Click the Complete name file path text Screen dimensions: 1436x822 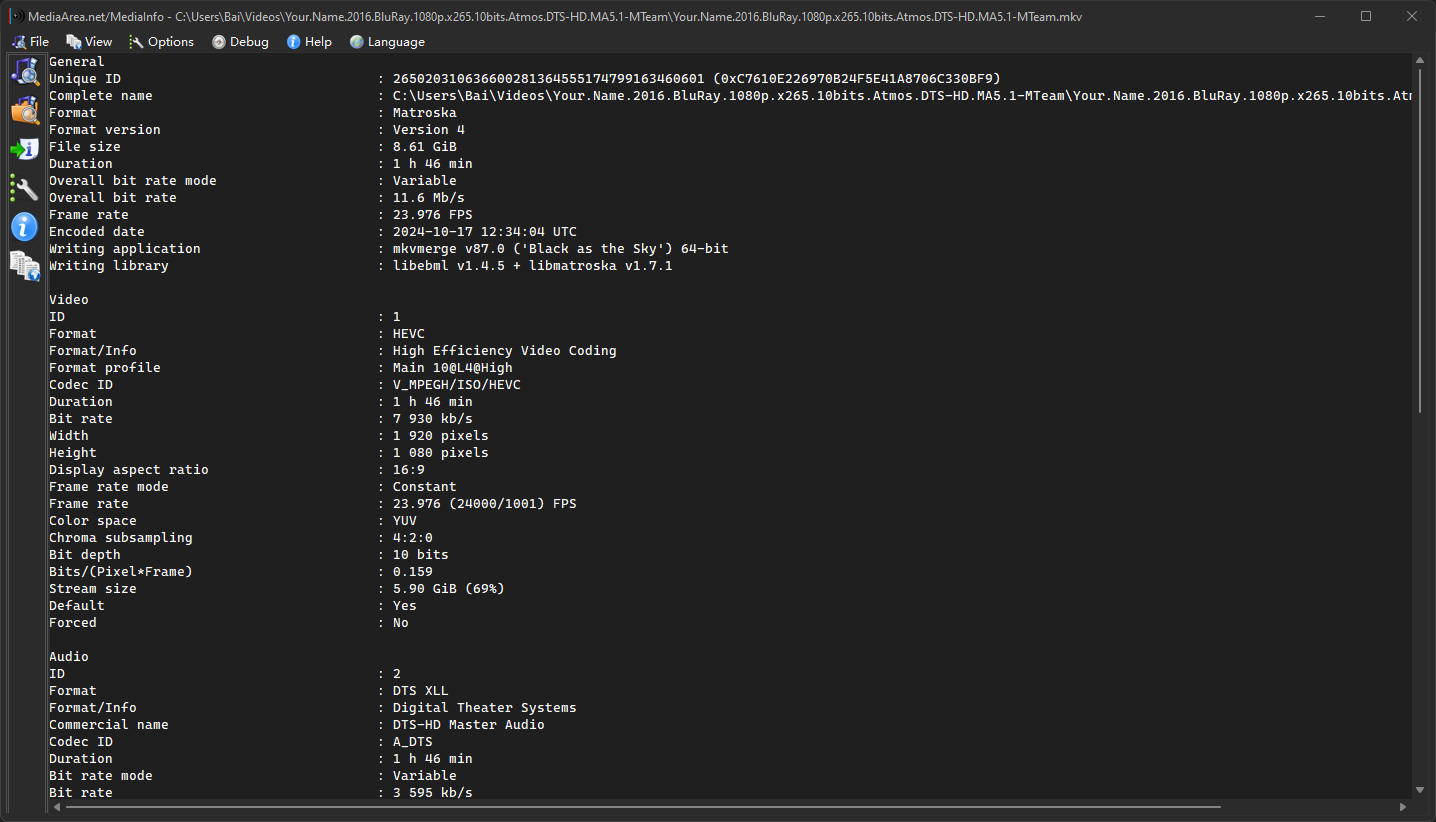point(900,96)
